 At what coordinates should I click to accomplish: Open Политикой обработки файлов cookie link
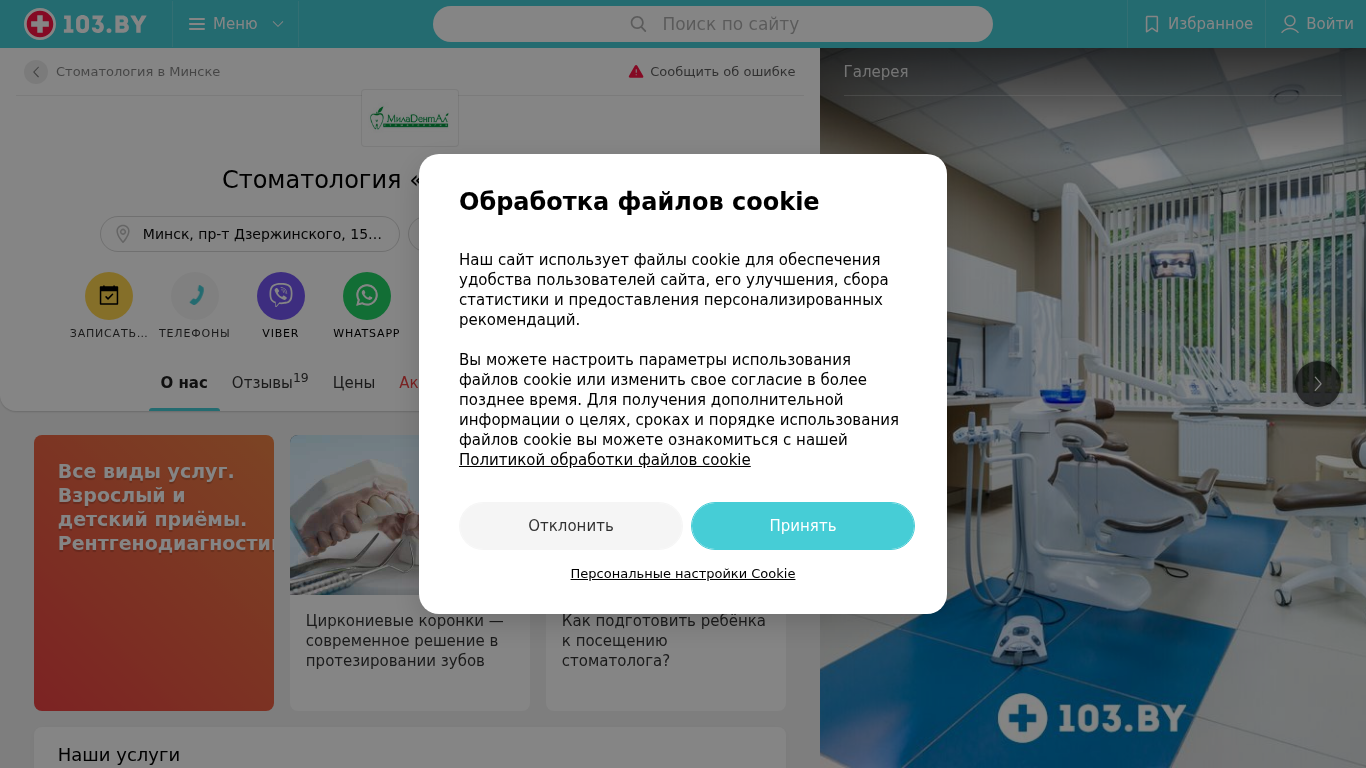coord(605,460)
